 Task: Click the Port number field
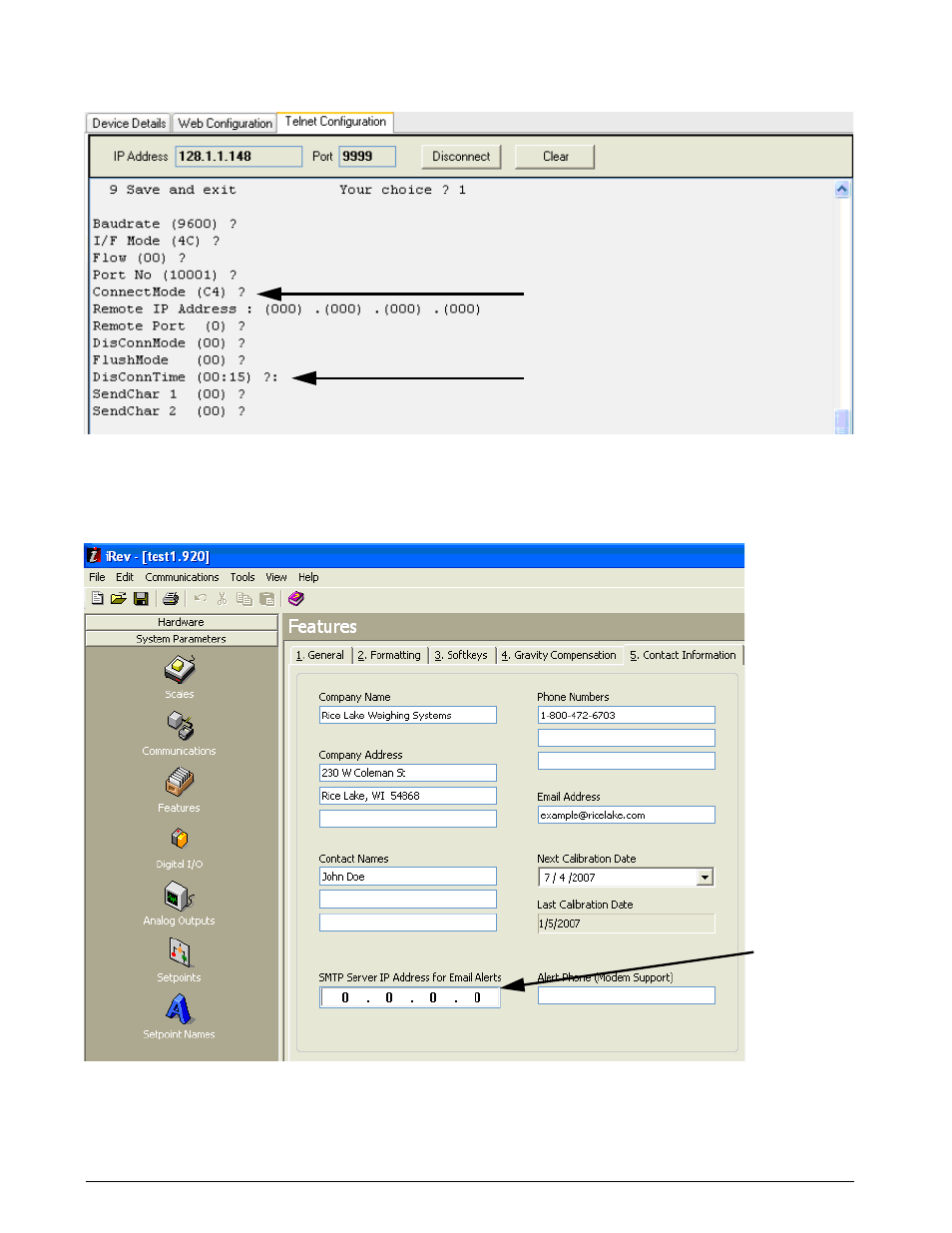tap(367, 157)
